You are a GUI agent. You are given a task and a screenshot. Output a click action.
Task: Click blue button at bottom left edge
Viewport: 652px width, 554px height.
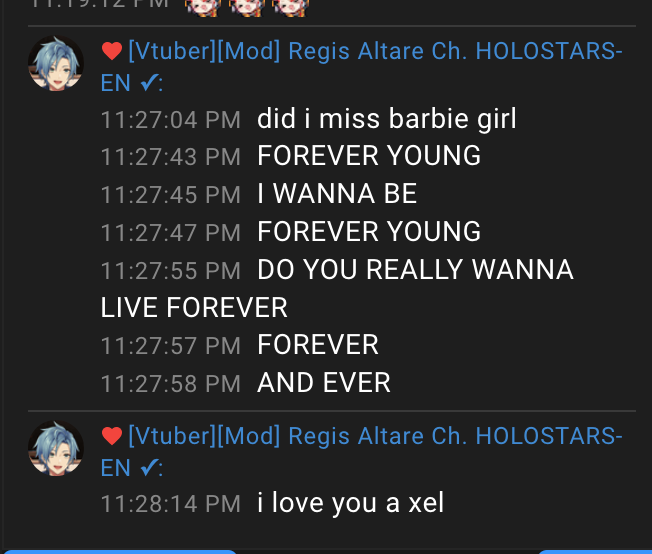pyautogui.click(x=121, y=552)
